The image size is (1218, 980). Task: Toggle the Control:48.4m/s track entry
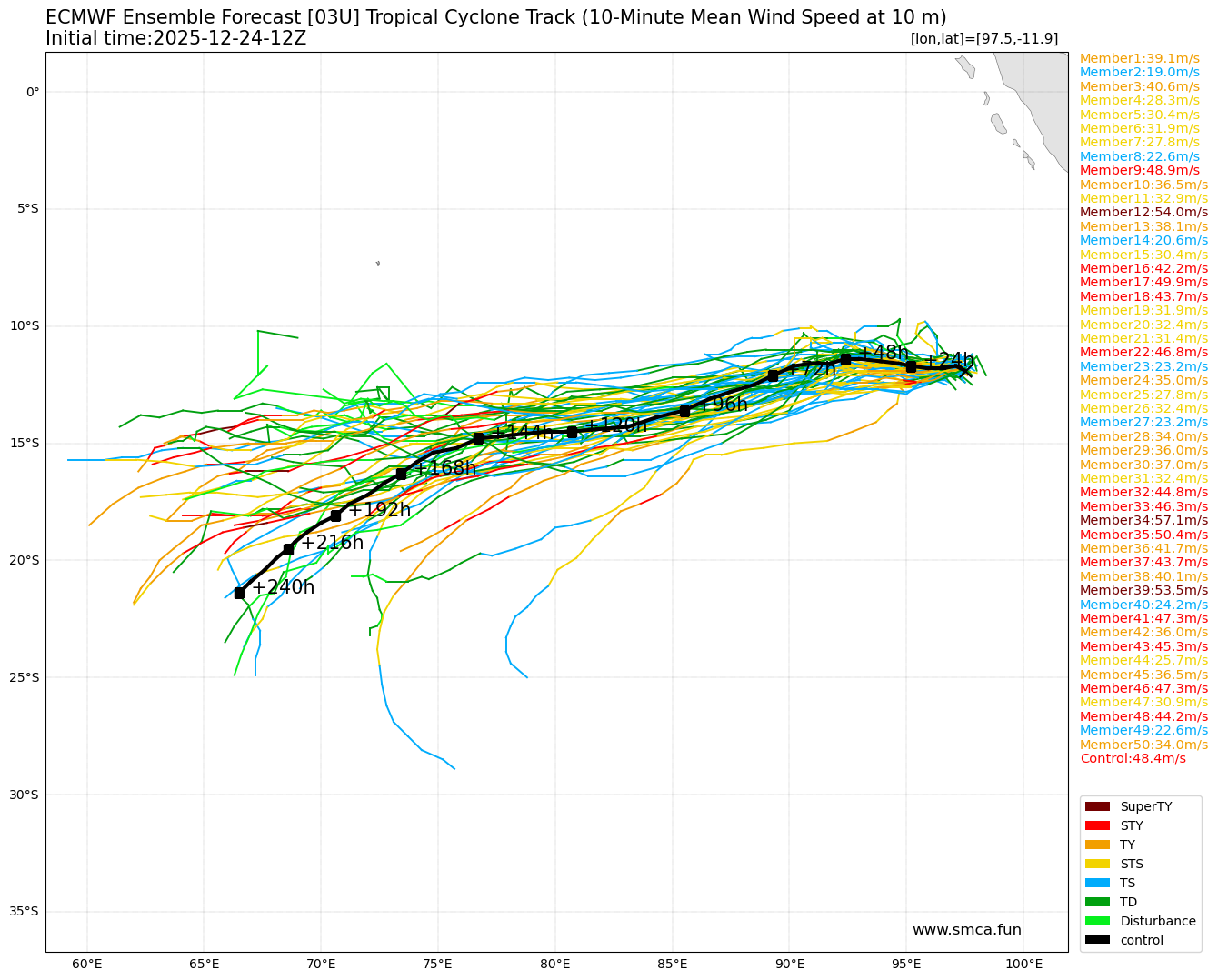1134,759
